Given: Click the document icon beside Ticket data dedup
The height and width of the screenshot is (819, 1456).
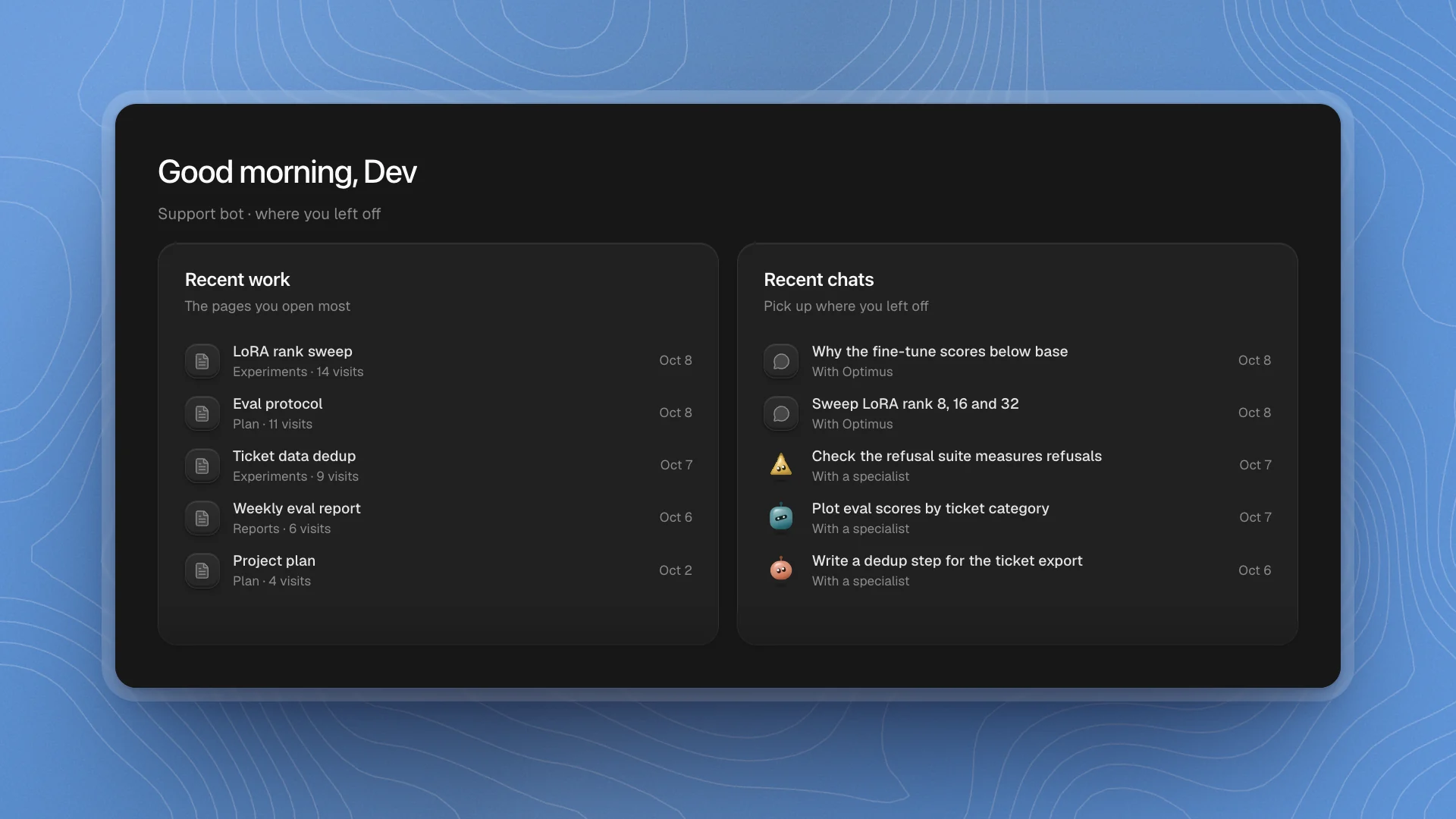Looking at the screenshot, I should click(202, 466).
